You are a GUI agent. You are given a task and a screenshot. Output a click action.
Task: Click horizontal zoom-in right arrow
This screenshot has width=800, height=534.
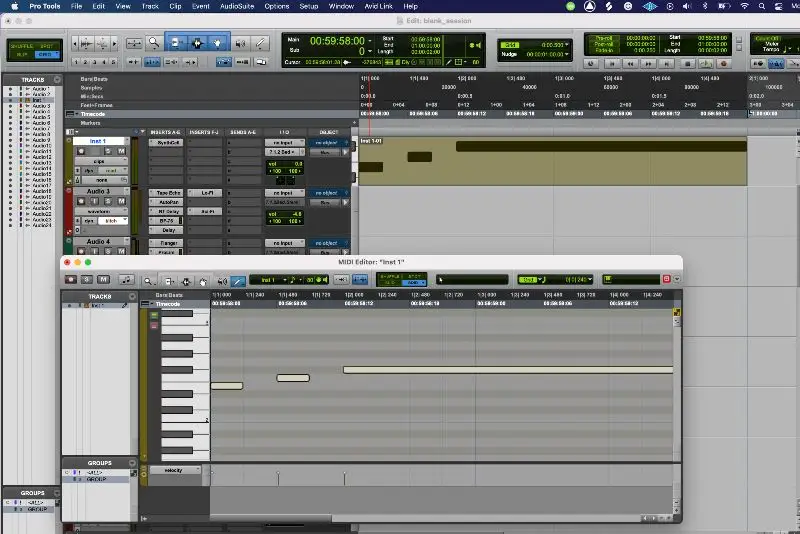[x=114, y=44]
